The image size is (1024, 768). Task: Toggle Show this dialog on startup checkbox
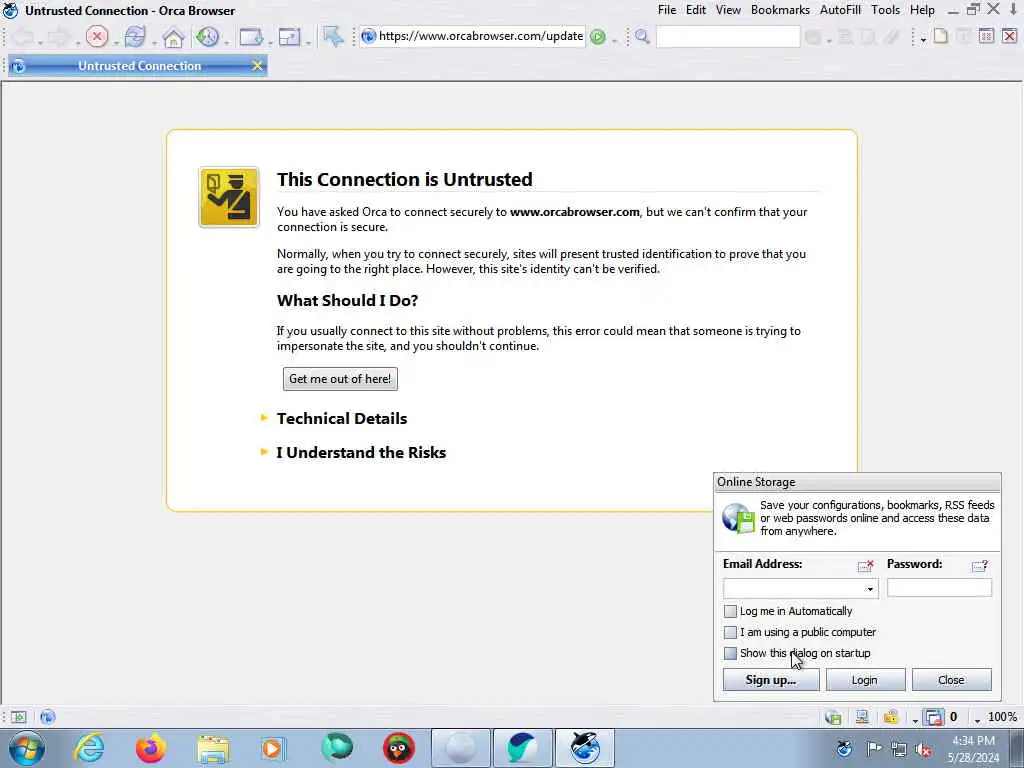(x=730, y=653)
